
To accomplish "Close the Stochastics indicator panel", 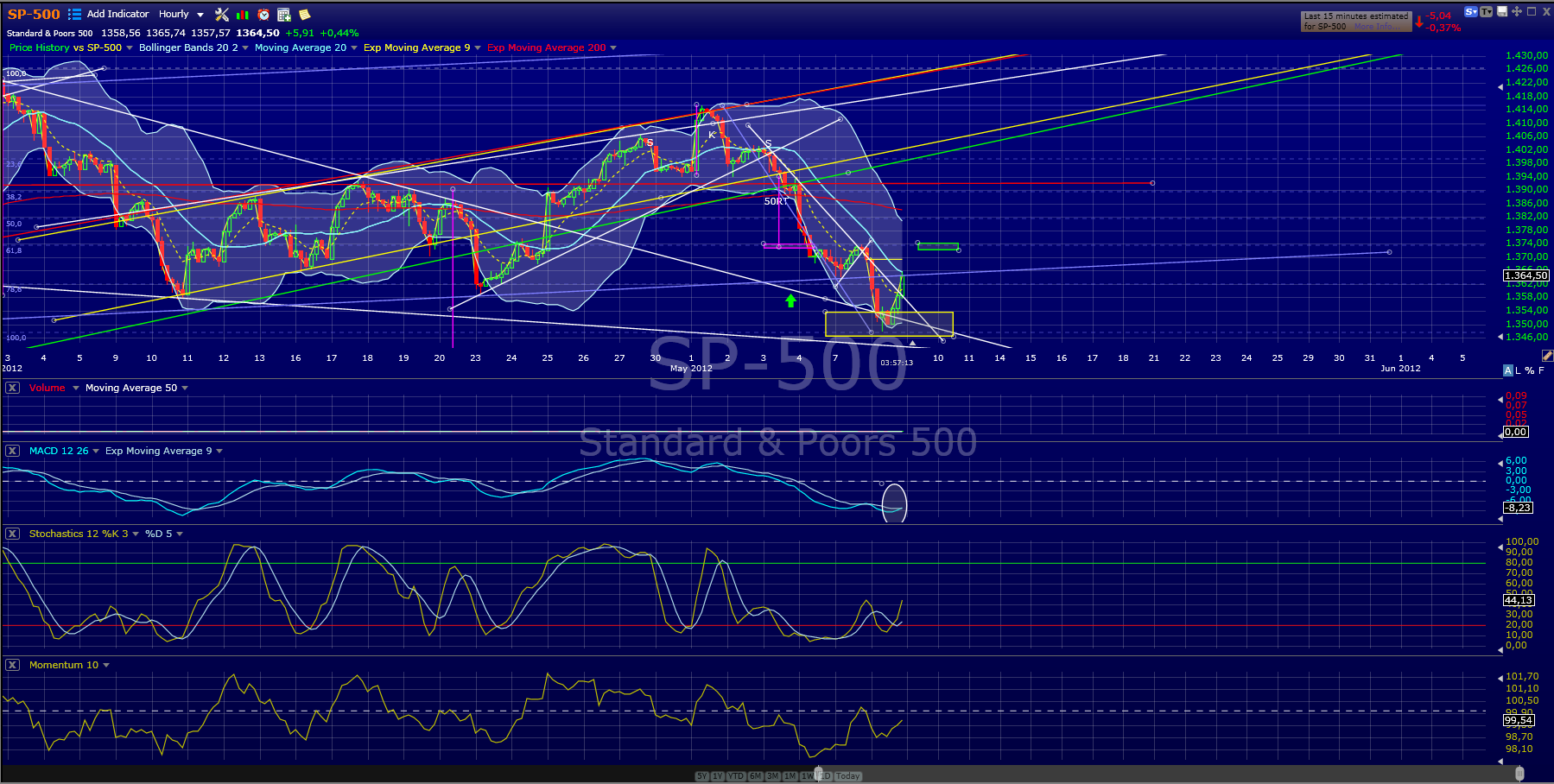I will pos(13,534).
